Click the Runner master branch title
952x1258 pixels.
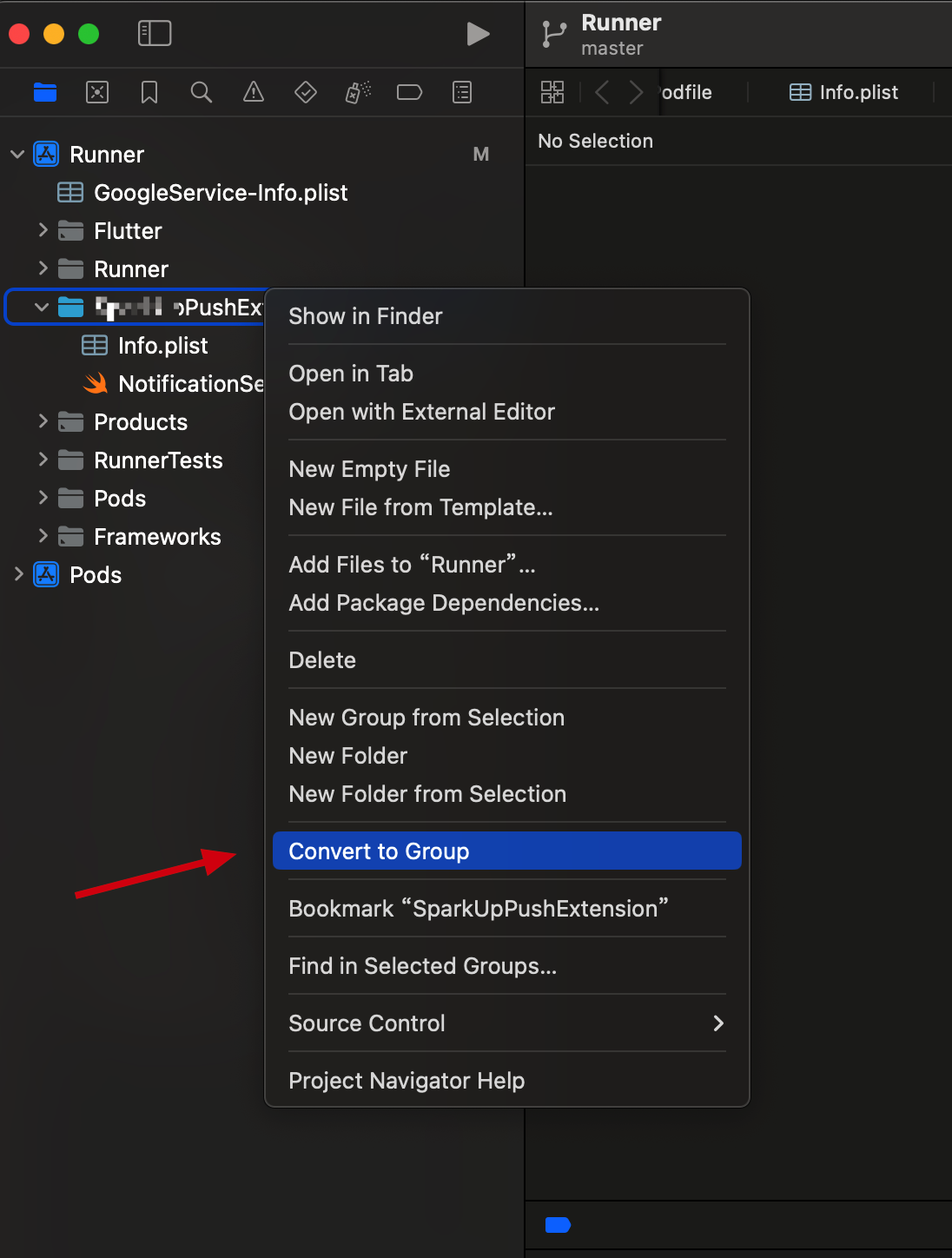pyautogui.click(x=621, y=34)
